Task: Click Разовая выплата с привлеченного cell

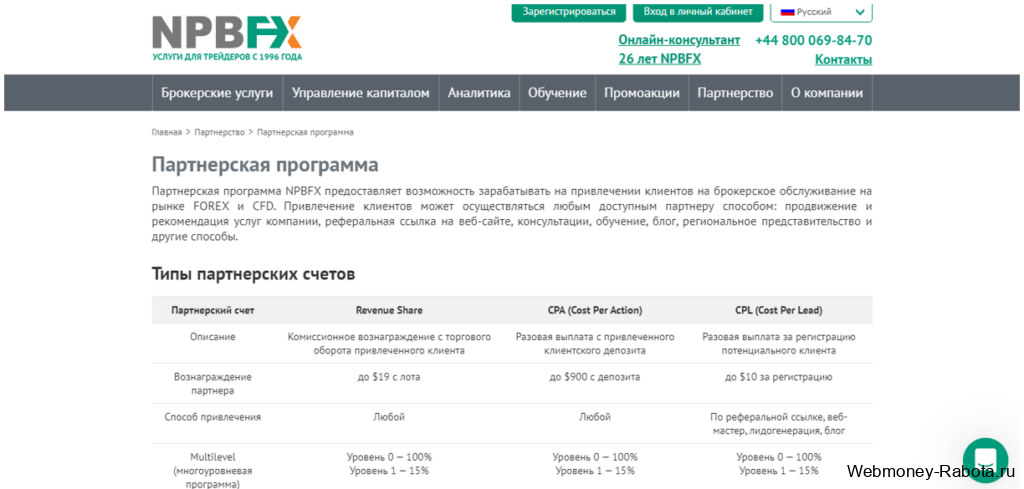Action: [595, 344]
